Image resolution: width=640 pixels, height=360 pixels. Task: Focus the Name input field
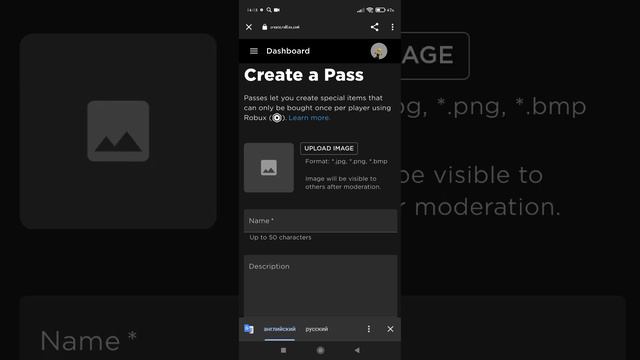pyautogui.click(x=320, y=221)
